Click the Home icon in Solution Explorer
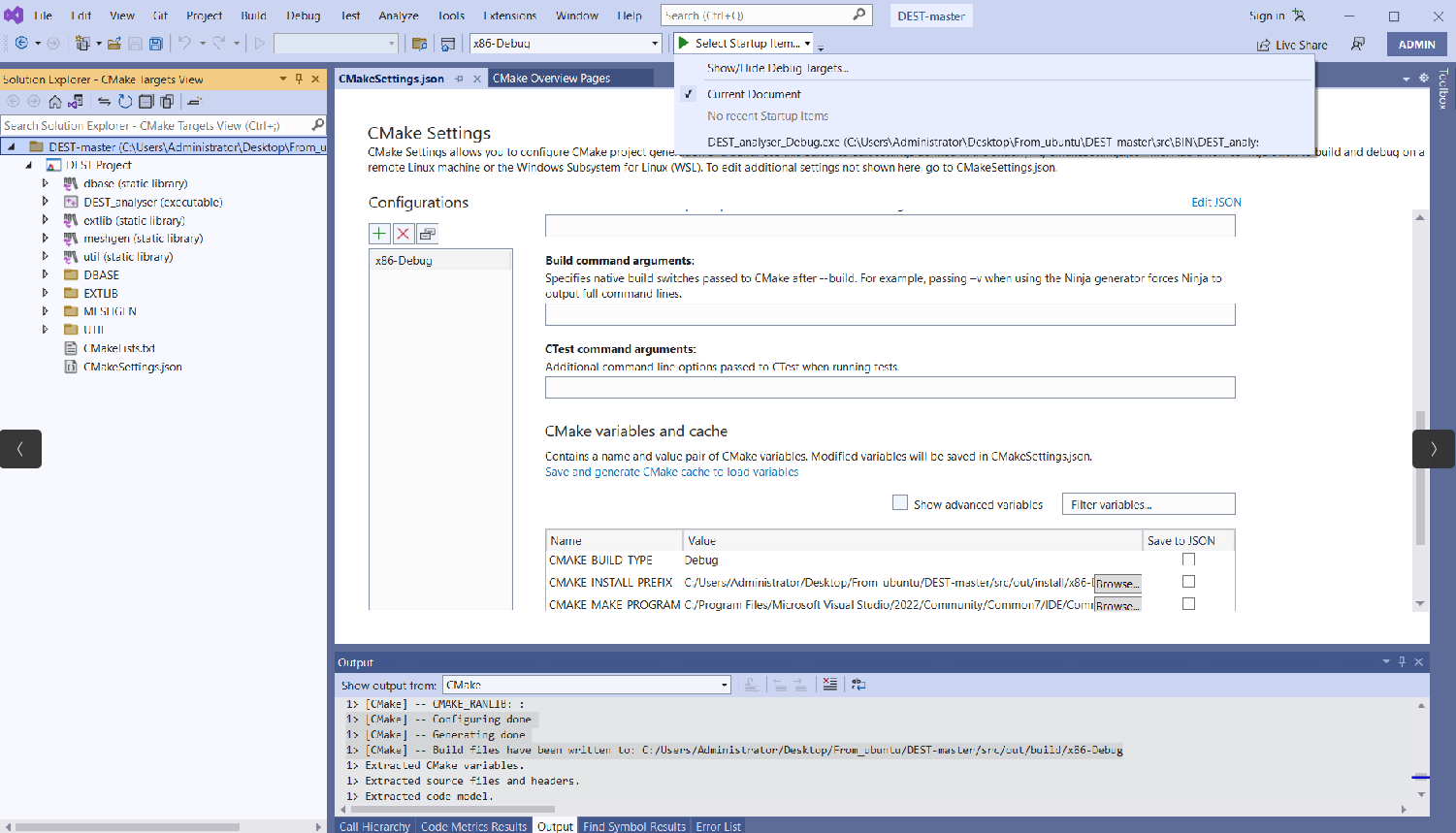The image size is (1456, 833). (55, 102)
